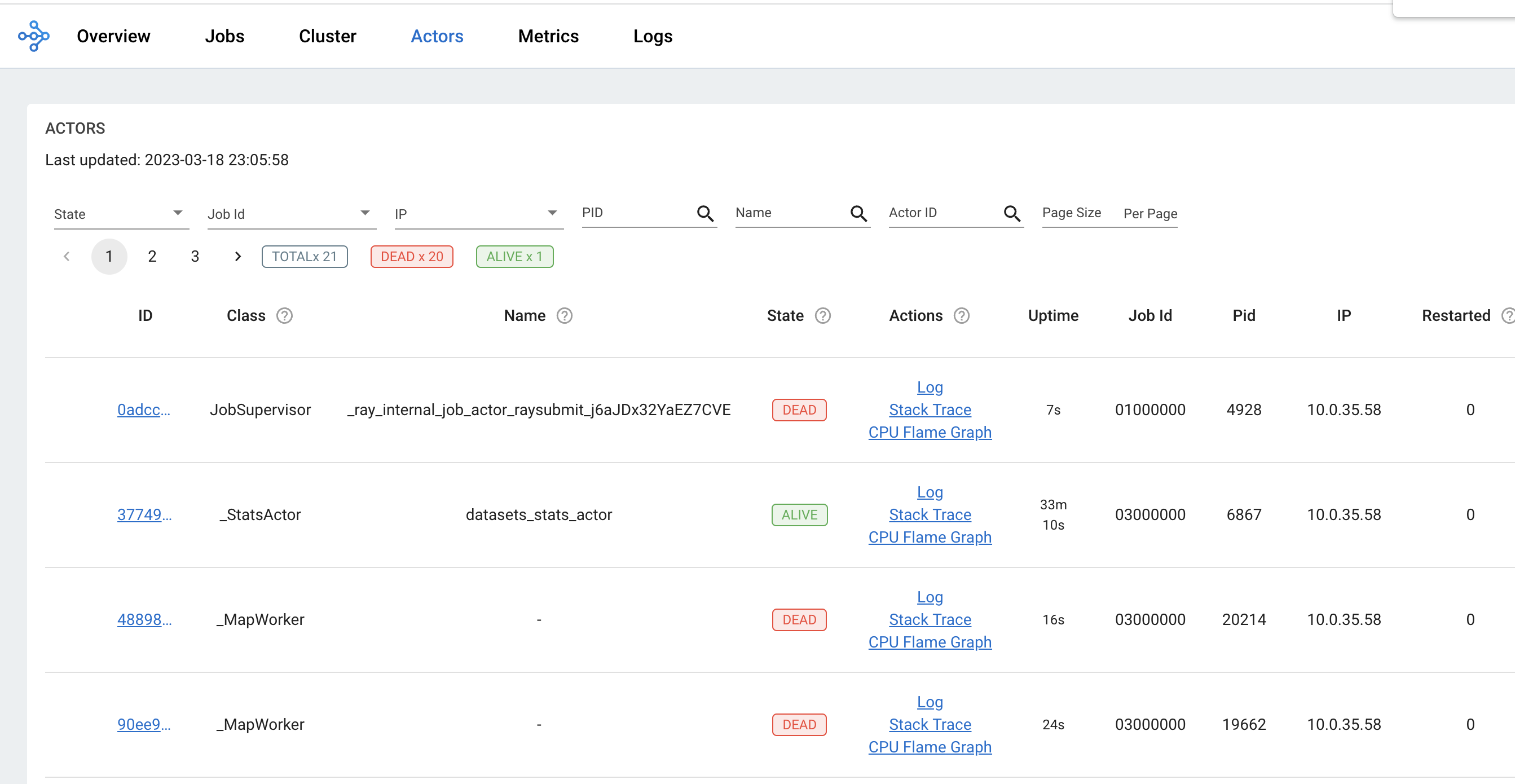Click the Name search magnifier icon
Image resolution: width=1515 pixels, height=784 pixels.
[858, 214]
